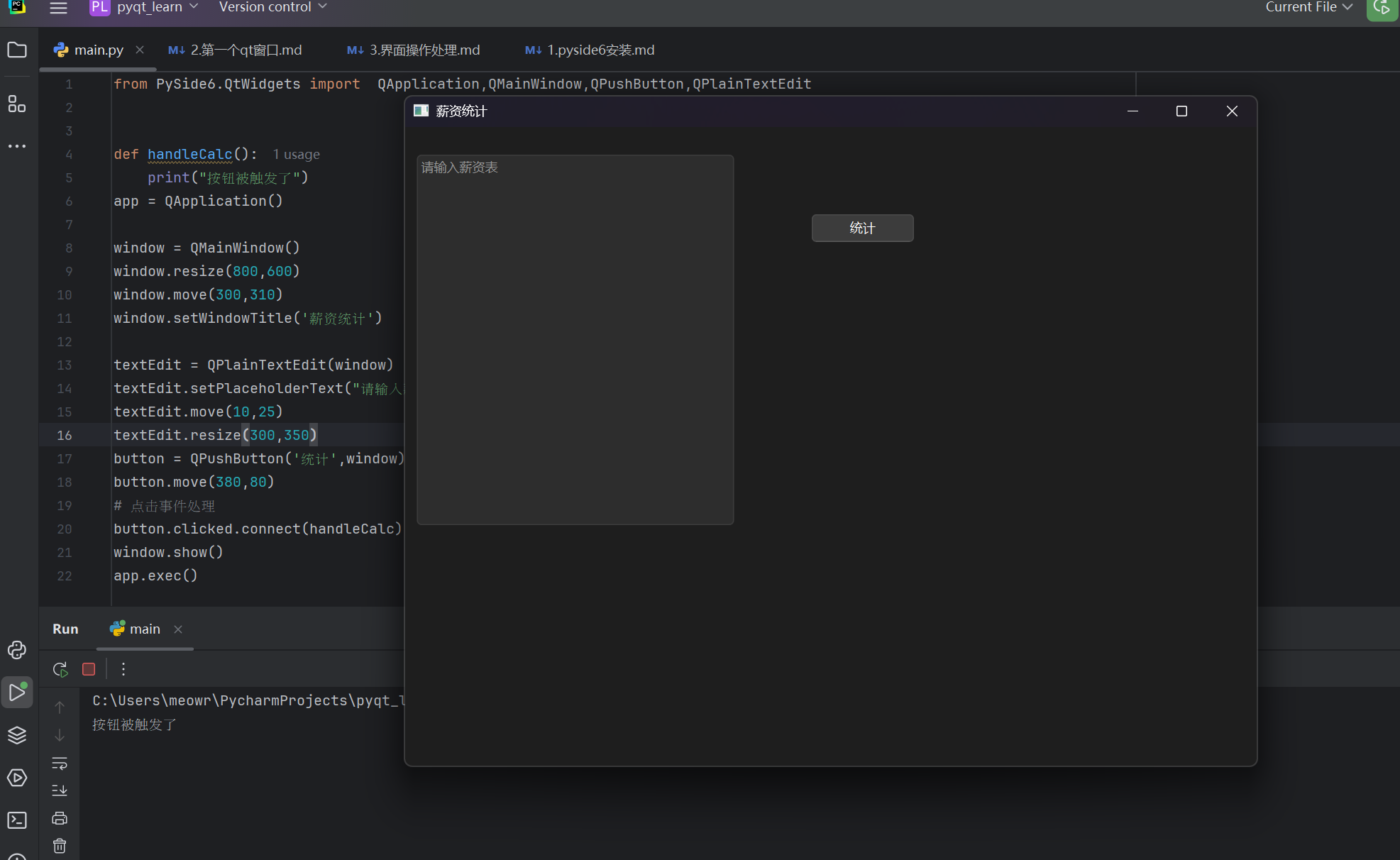Open the Version control dropdown
Image resolution: width=1400 pixels, height=860 pixels.
coord(272,7)
